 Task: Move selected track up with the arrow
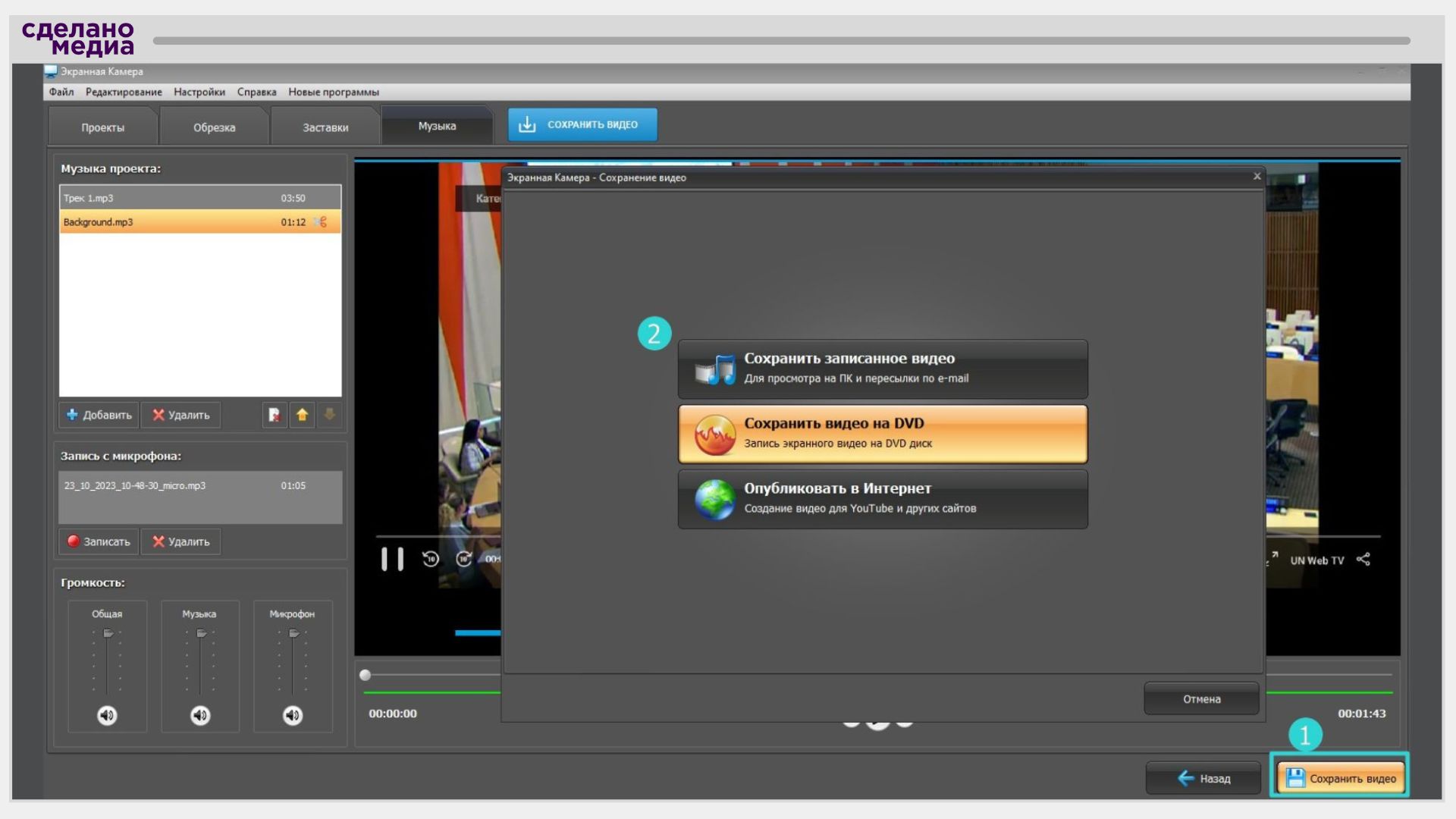(x=302, y=415)
